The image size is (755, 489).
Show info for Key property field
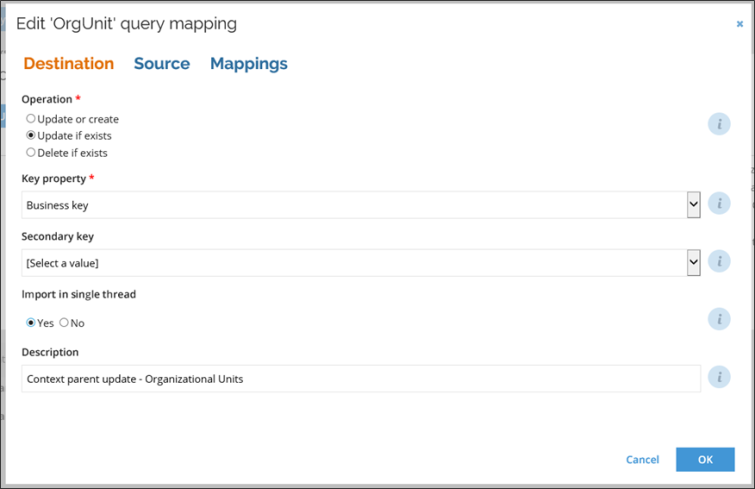click(x=719, y=204)
